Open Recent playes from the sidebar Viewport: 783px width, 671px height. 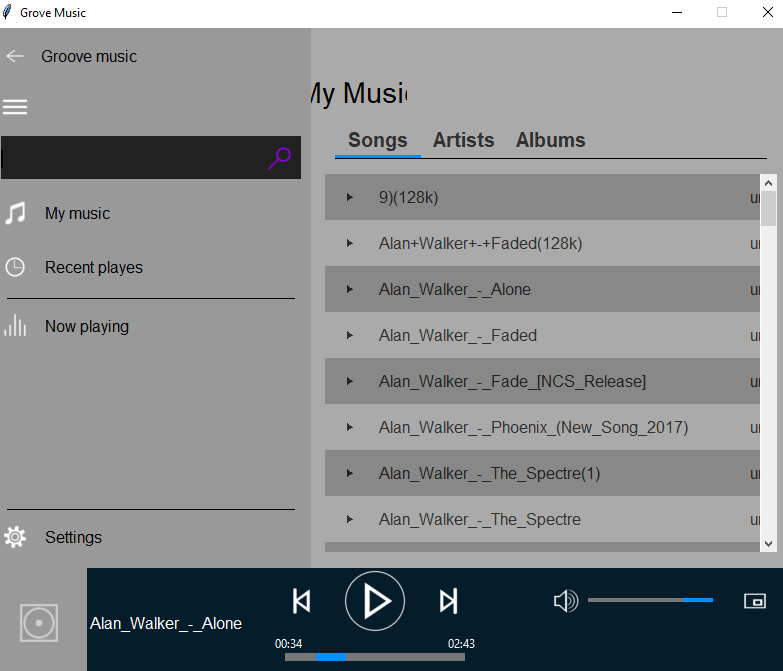(x=94, y=268)
